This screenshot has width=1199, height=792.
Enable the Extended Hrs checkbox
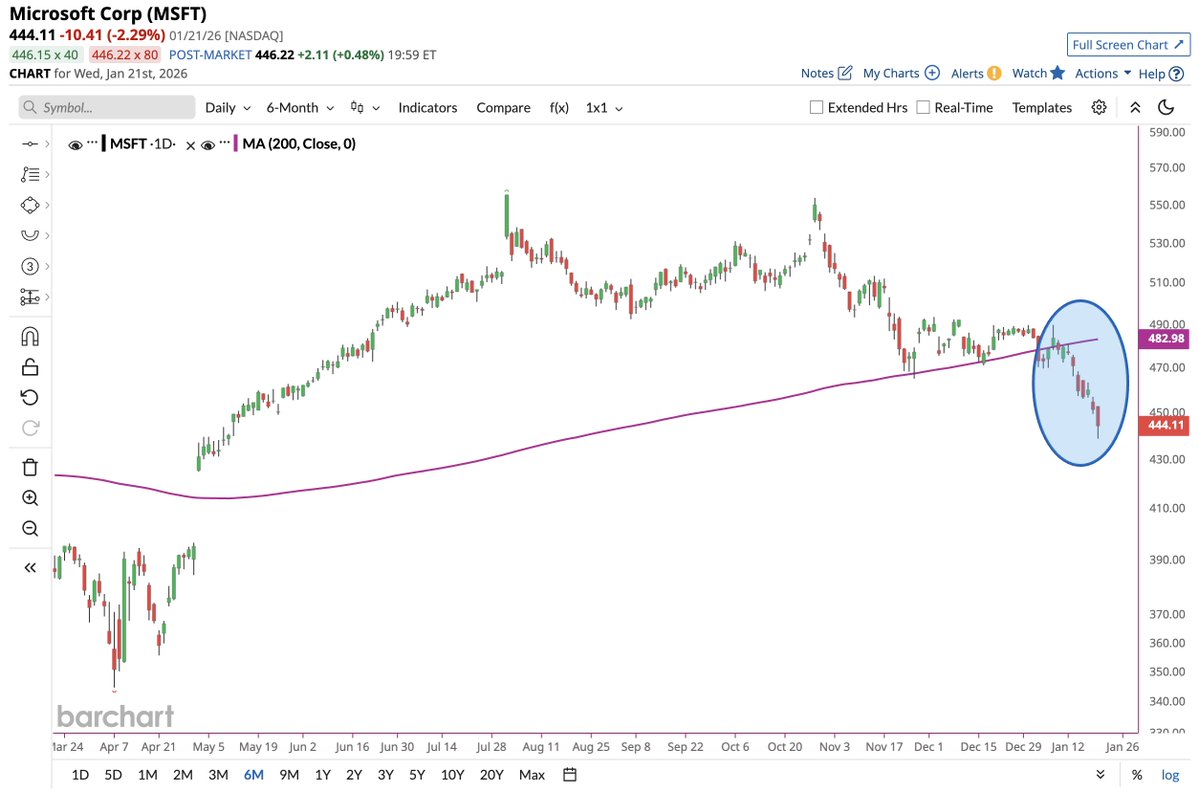tap(815, 107)
